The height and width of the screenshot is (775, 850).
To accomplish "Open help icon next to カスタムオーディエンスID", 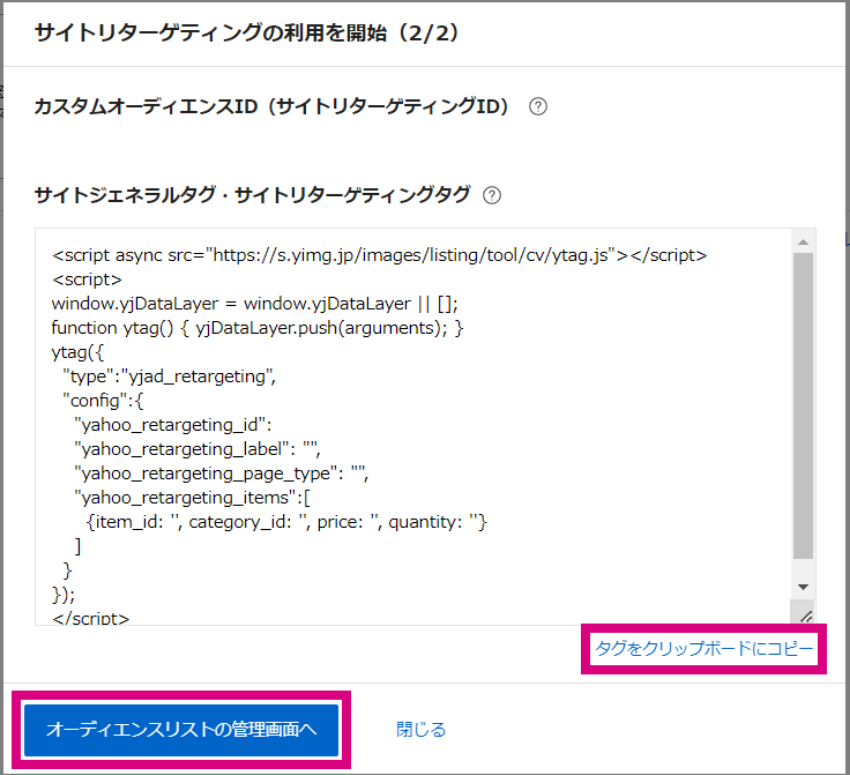I will 538,106.
